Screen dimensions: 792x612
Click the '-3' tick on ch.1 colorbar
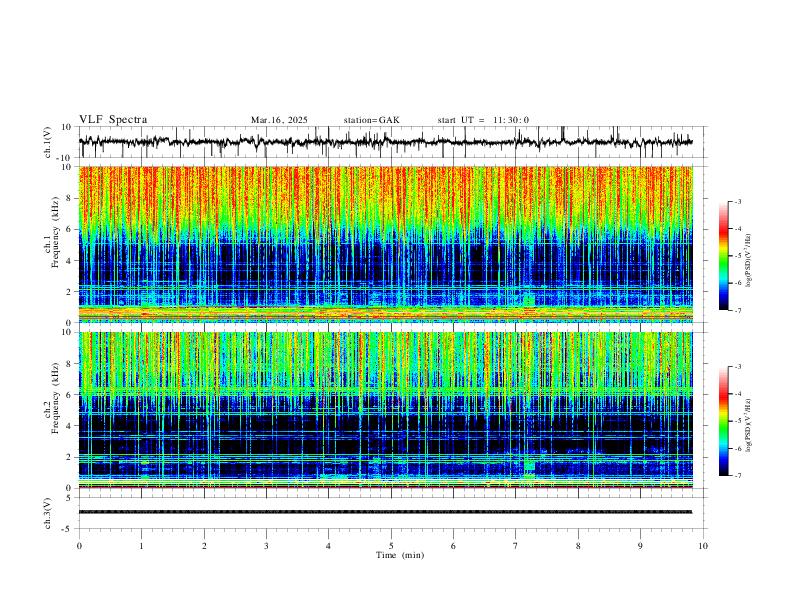737,201
